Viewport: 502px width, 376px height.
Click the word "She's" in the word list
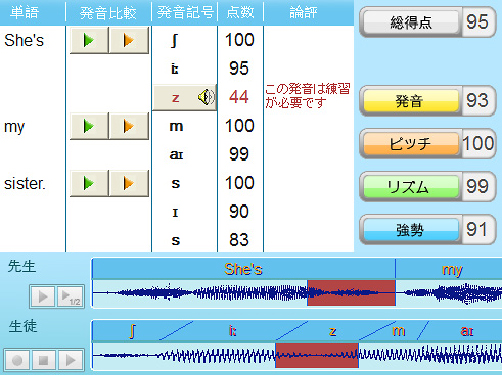coord(24,40)
